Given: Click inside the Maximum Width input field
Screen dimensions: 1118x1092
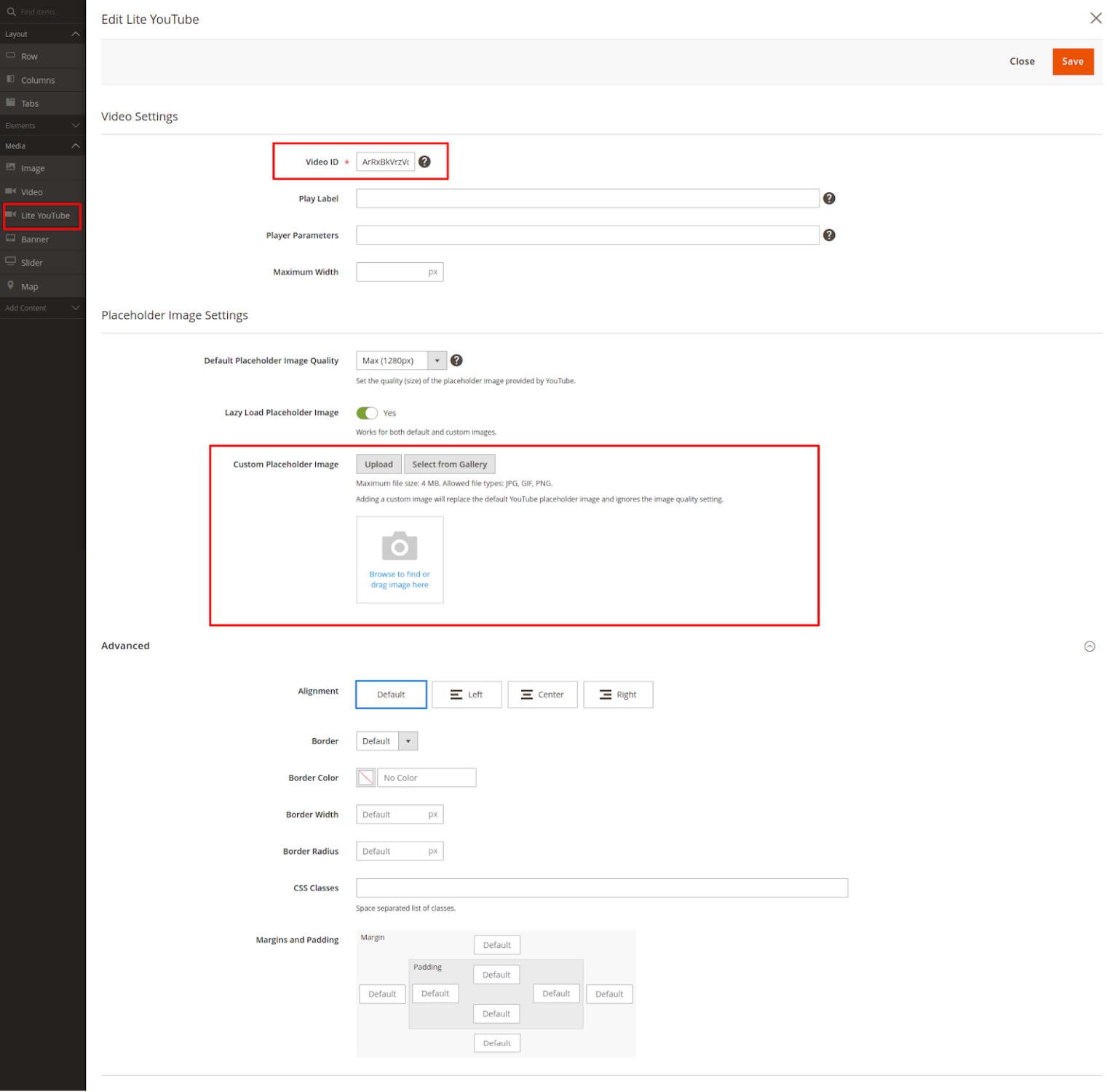Looking at the screenshot, I should click(x=393, y=272).
